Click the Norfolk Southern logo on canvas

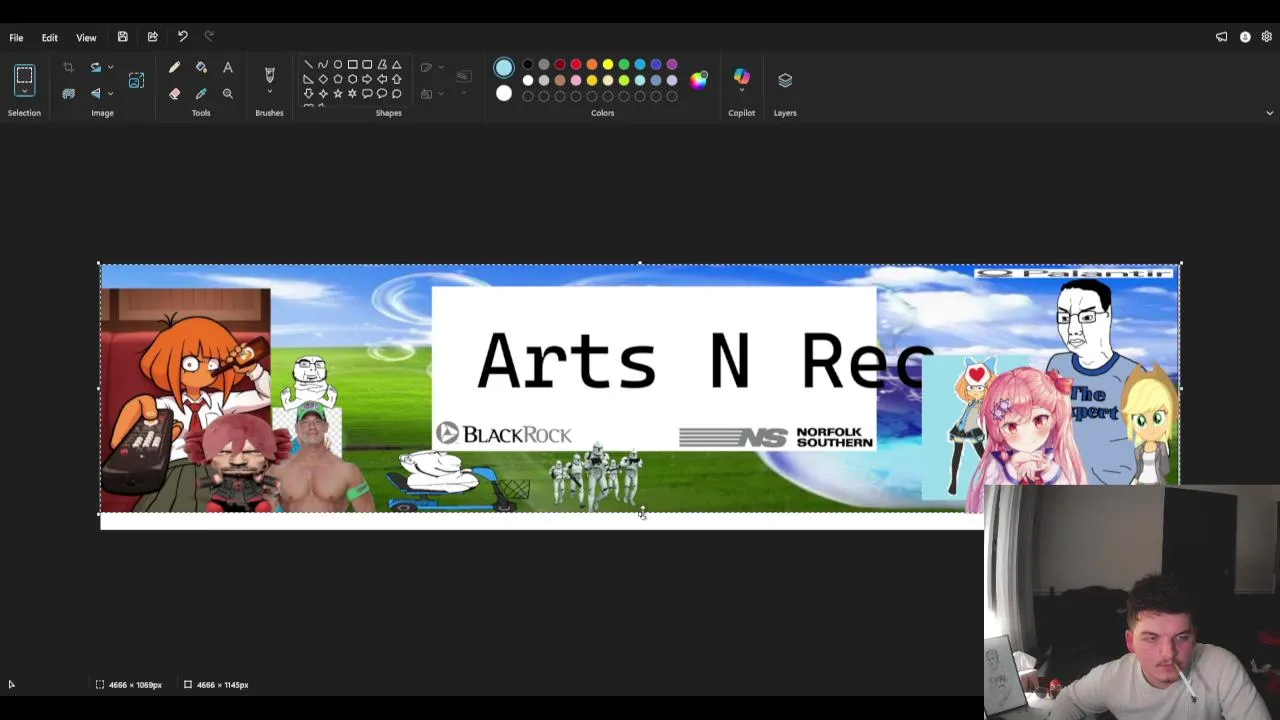(776, 437)
